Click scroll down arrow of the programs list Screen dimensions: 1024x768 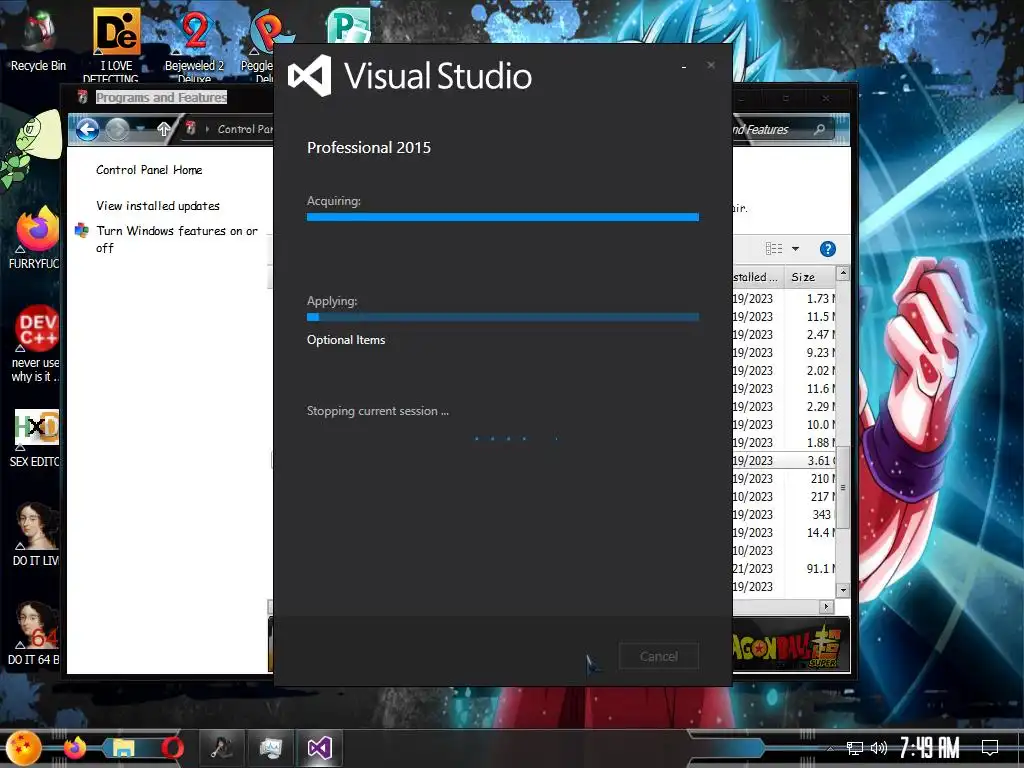843,590
